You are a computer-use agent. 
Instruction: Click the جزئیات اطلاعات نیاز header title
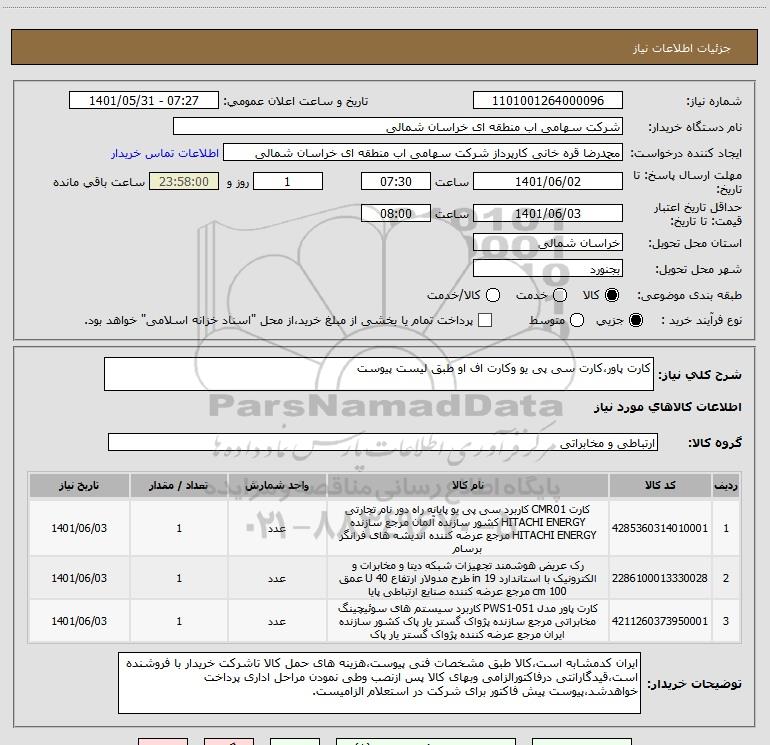[x=681, y=48]
